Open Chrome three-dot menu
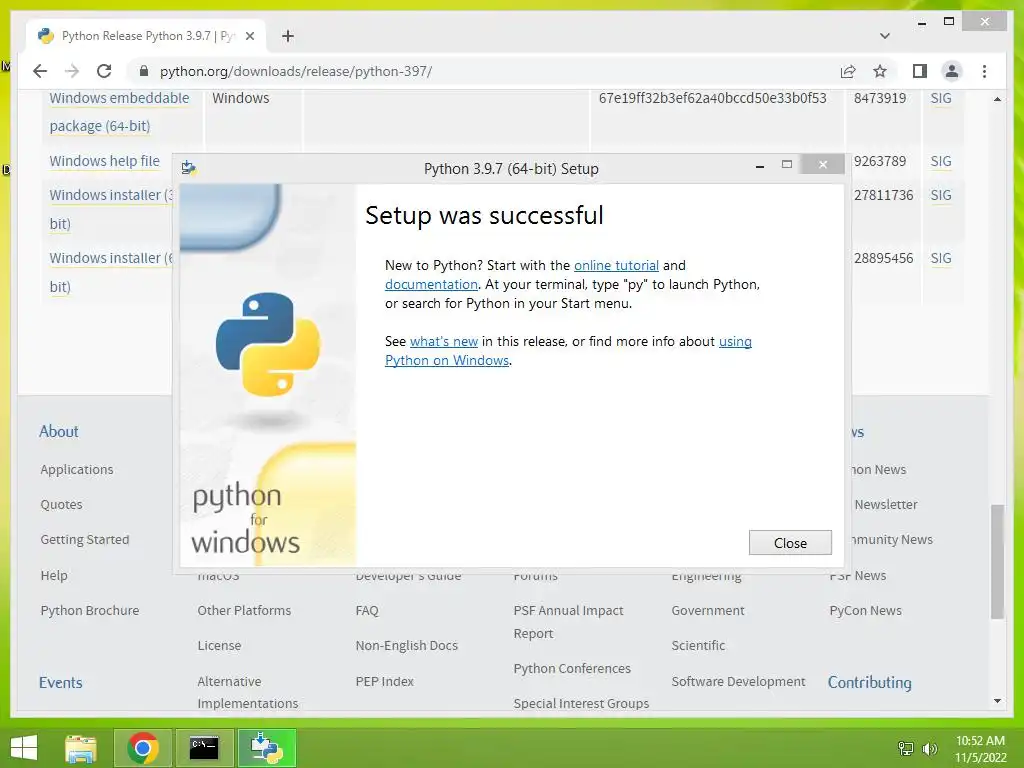Screen dimensions: 1024x768 [984, 71]
